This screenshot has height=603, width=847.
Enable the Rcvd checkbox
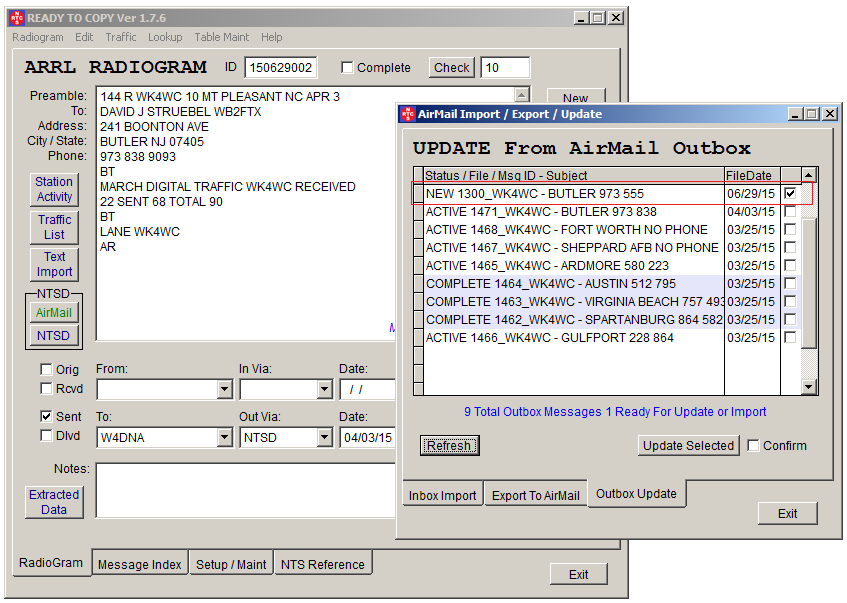coord(46,388)
